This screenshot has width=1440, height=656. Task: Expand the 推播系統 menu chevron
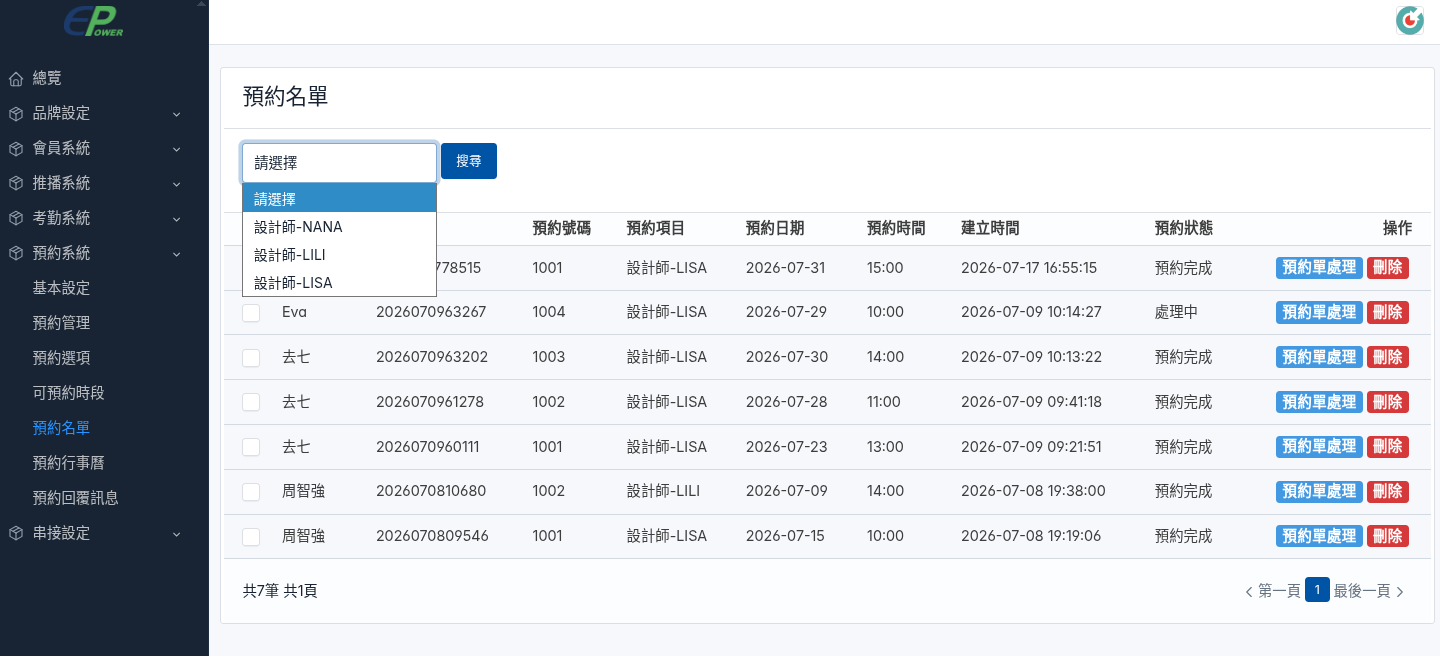coord(176,184)
